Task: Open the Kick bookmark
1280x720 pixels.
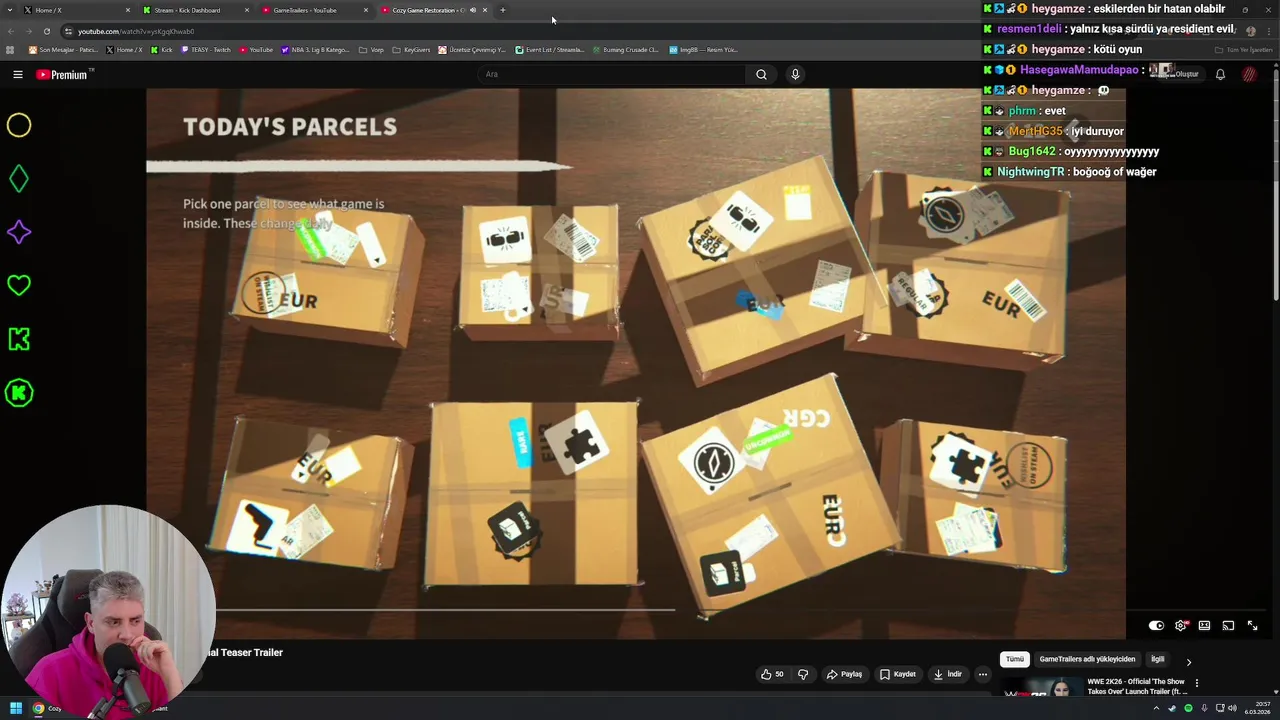Action: tap(162, 50)
